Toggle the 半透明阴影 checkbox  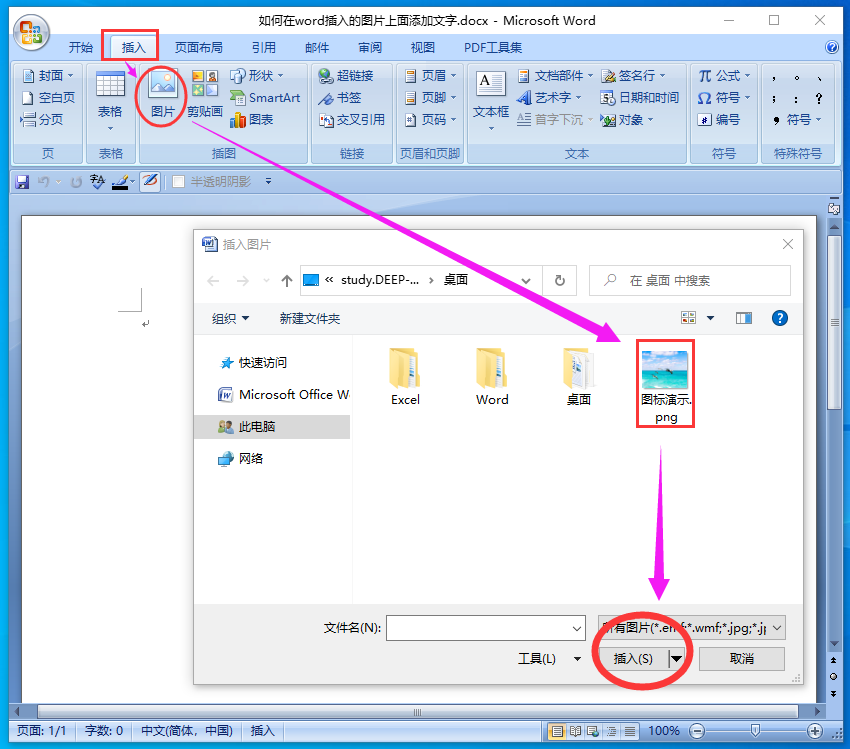point(178,182)
